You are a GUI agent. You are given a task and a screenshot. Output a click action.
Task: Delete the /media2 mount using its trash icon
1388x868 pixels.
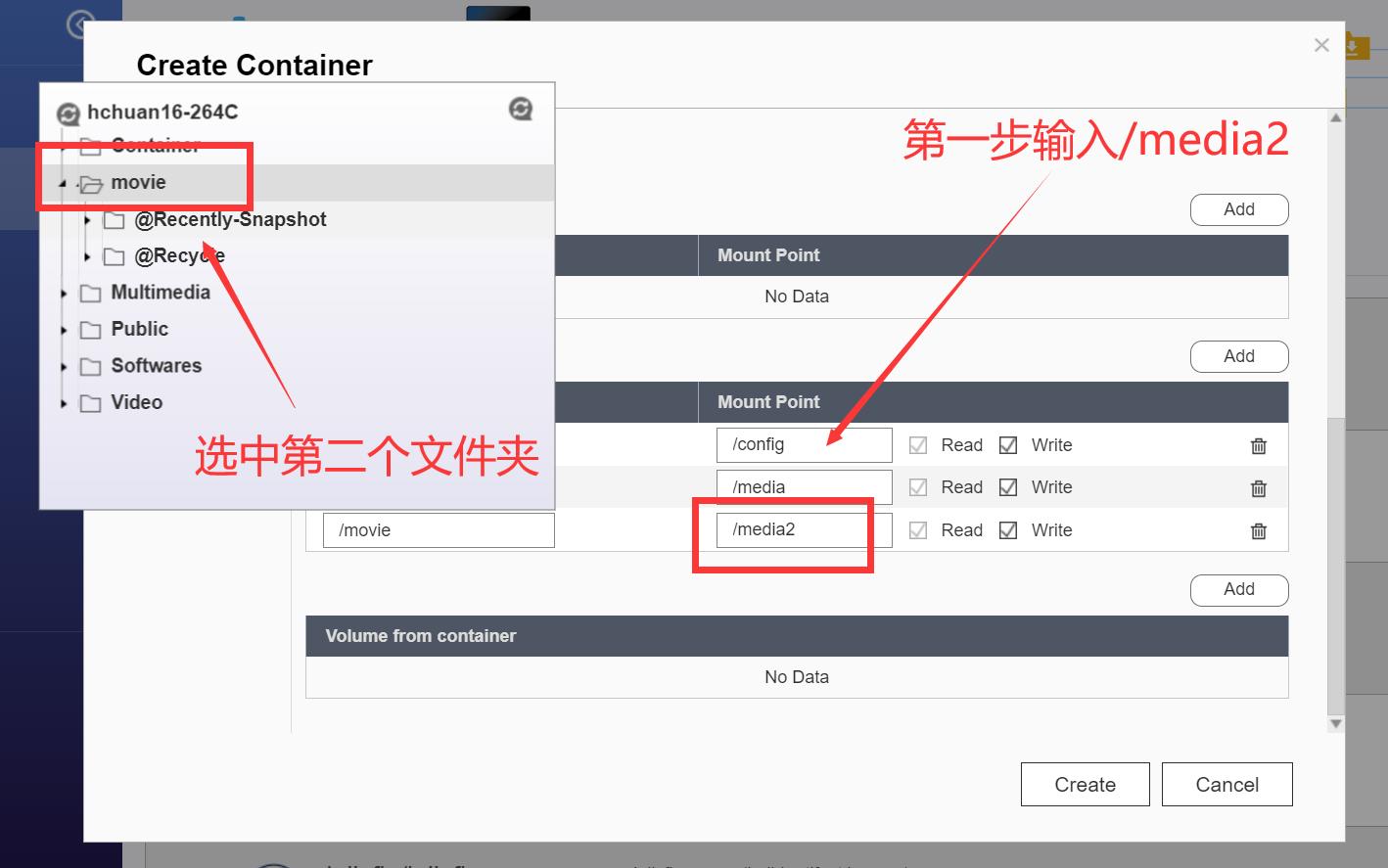coord(1259,530)
